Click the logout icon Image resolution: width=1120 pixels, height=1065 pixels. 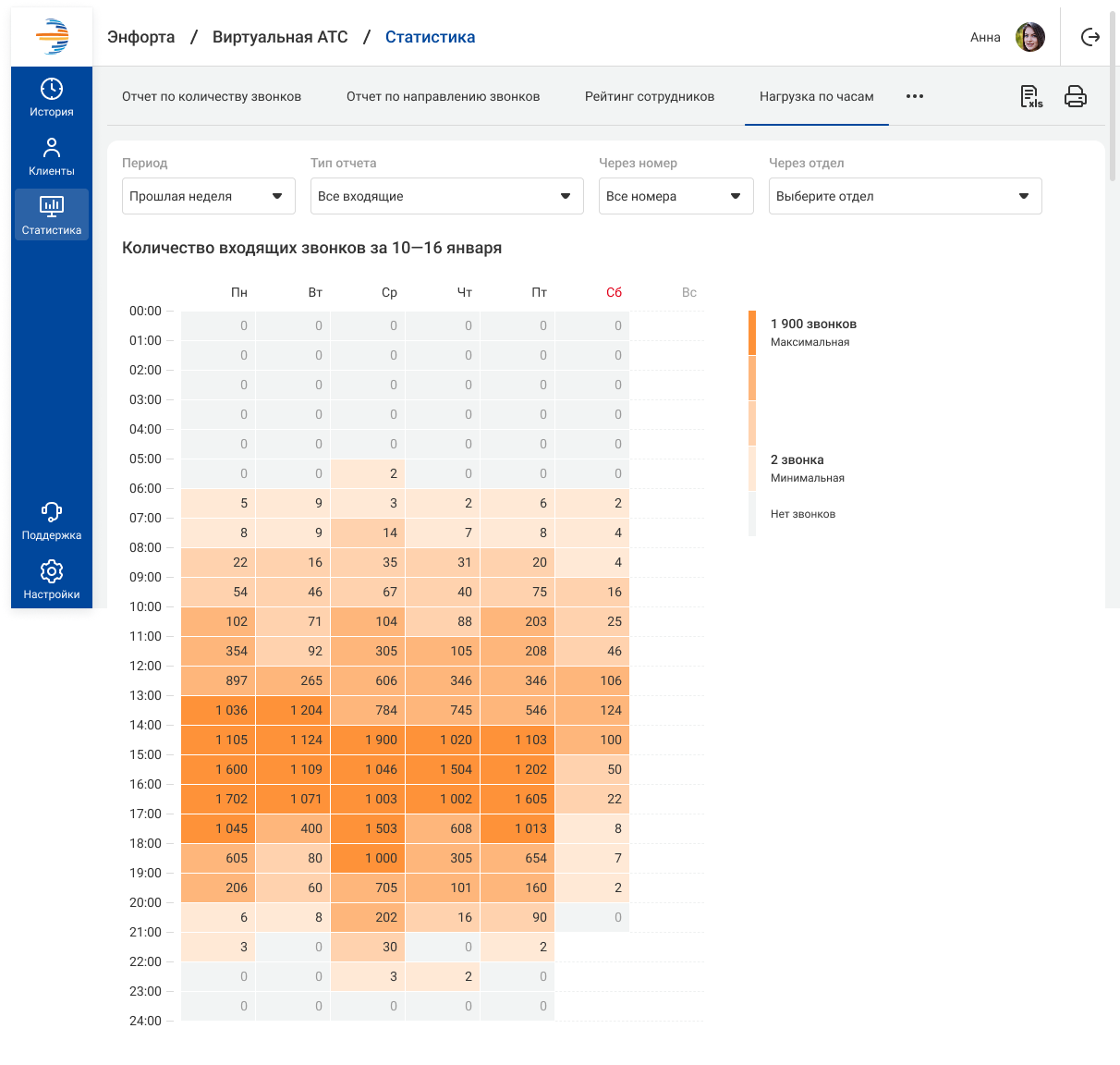[x=1090, y=37]
